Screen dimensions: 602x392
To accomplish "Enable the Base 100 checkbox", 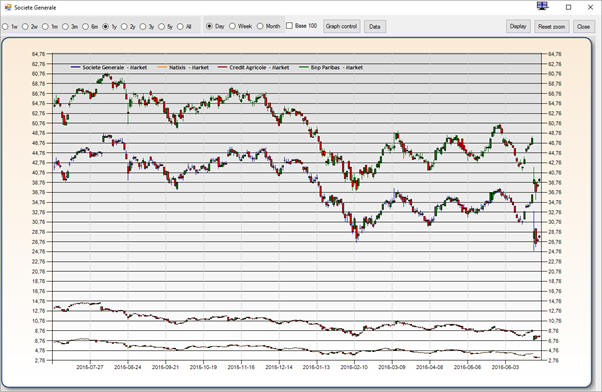I will pos(289,26).
